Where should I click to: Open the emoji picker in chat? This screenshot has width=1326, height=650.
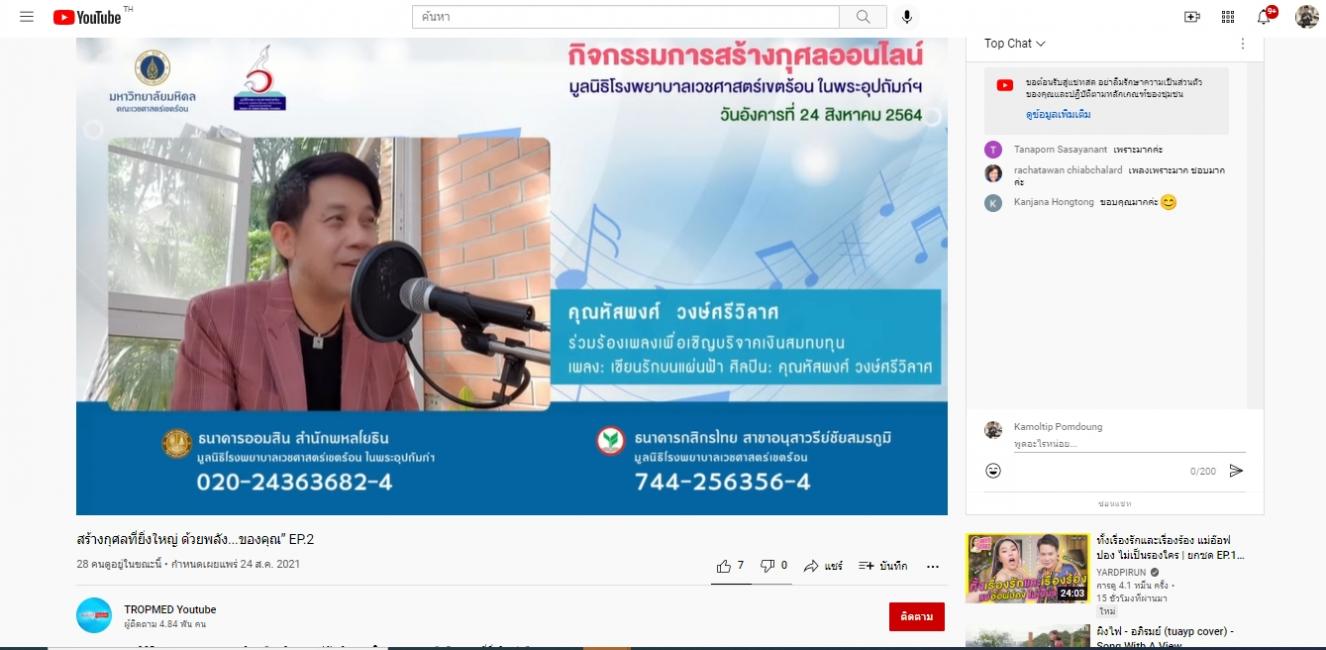[993, 471]
